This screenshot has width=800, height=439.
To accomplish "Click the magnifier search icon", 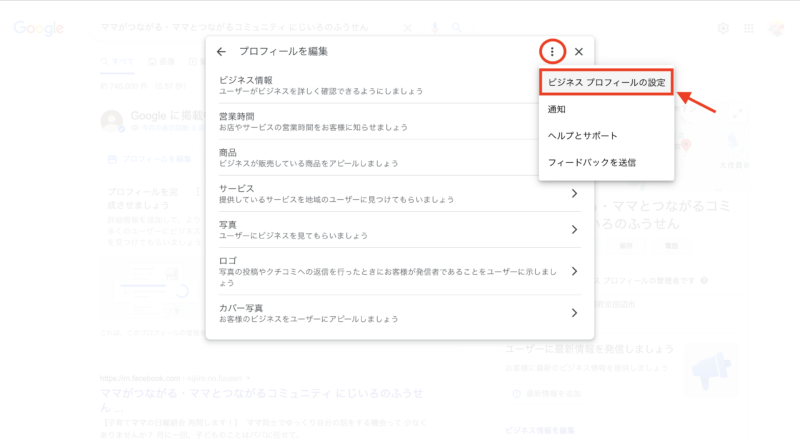I will coord(457,28).
